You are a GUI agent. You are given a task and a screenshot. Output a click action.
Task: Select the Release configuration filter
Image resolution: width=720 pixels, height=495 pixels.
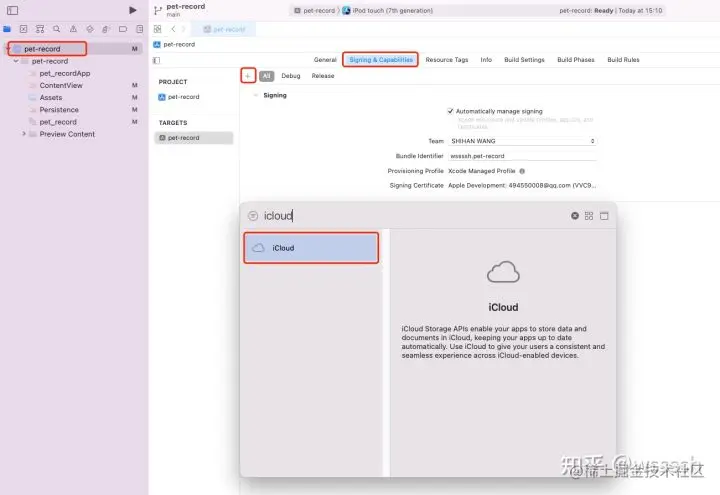[x=323, y=76]
